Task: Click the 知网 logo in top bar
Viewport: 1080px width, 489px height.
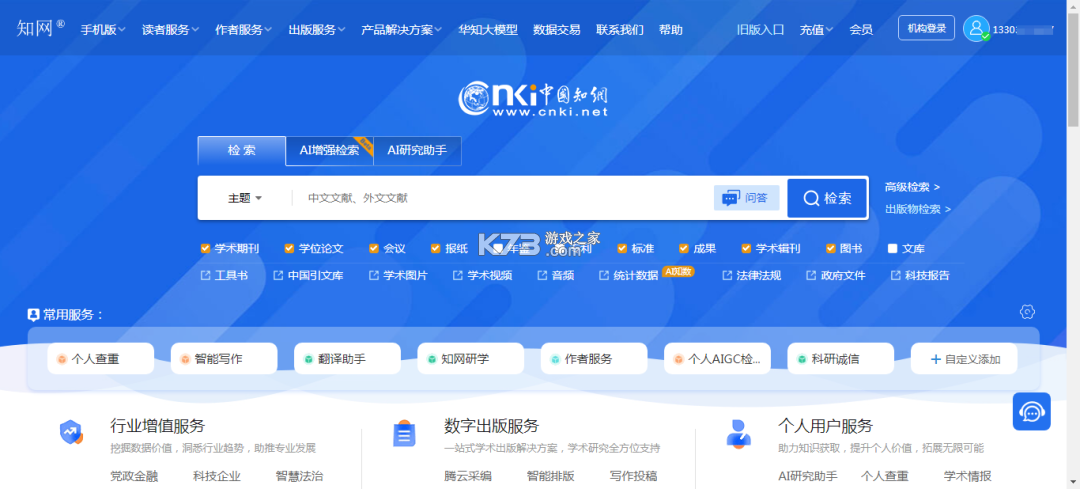Action: coord(41,28)
